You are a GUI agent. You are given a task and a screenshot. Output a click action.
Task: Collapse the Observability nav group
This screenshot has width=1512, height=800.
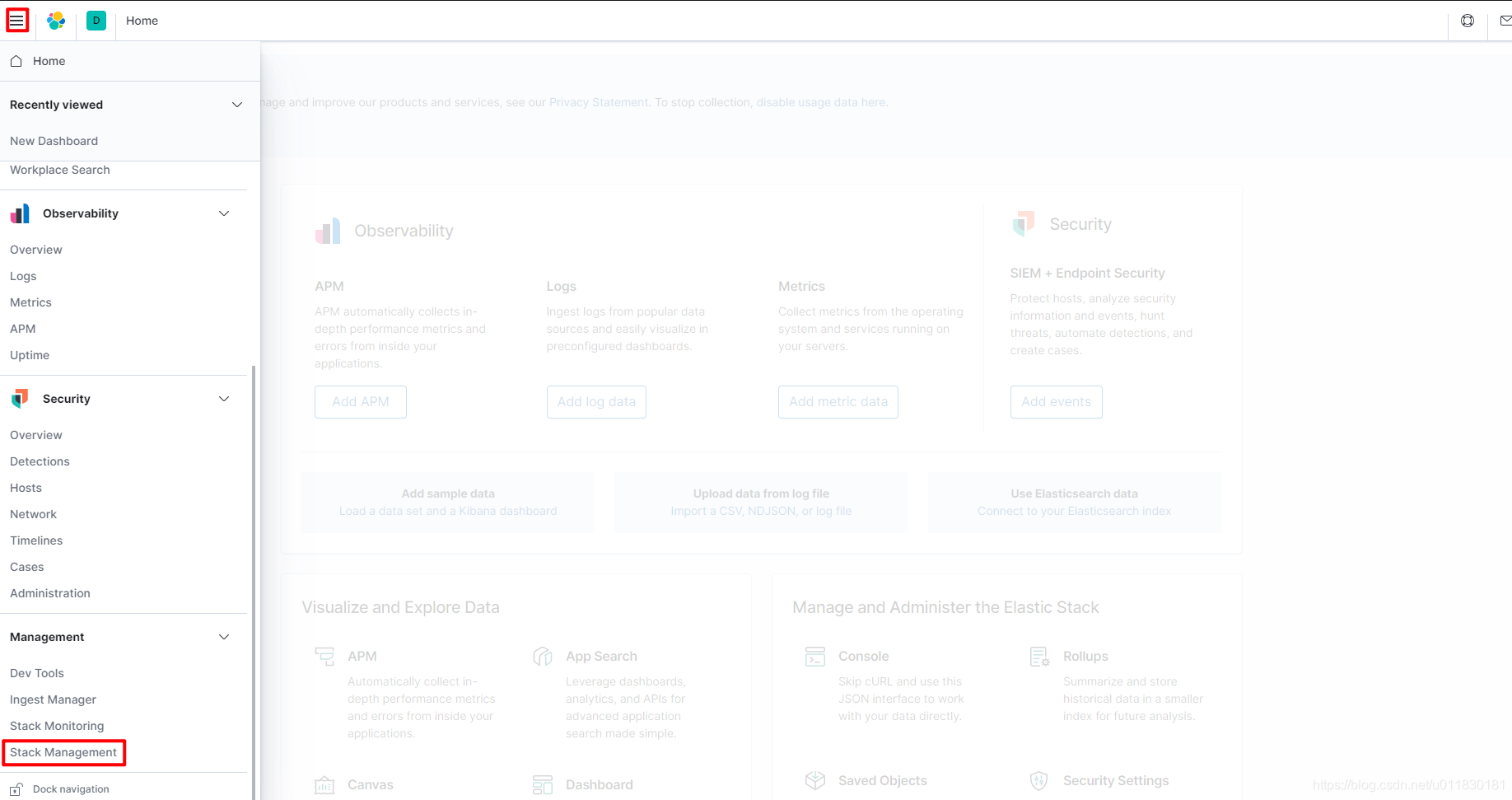[224, 213]
